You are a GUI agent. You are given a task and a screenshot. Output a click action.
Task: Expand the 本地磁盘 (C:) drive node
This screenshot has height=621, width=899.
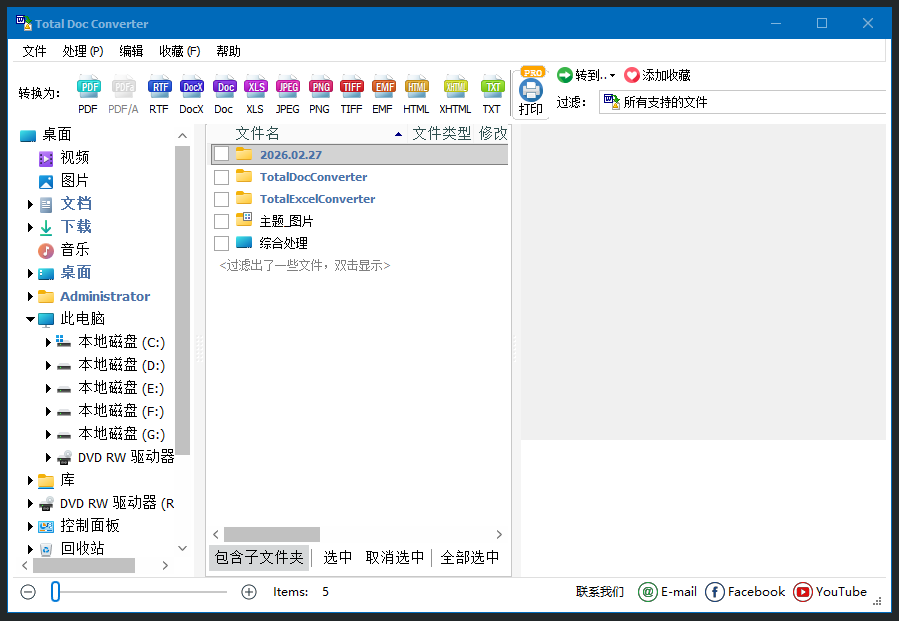[x=48, y=342]
